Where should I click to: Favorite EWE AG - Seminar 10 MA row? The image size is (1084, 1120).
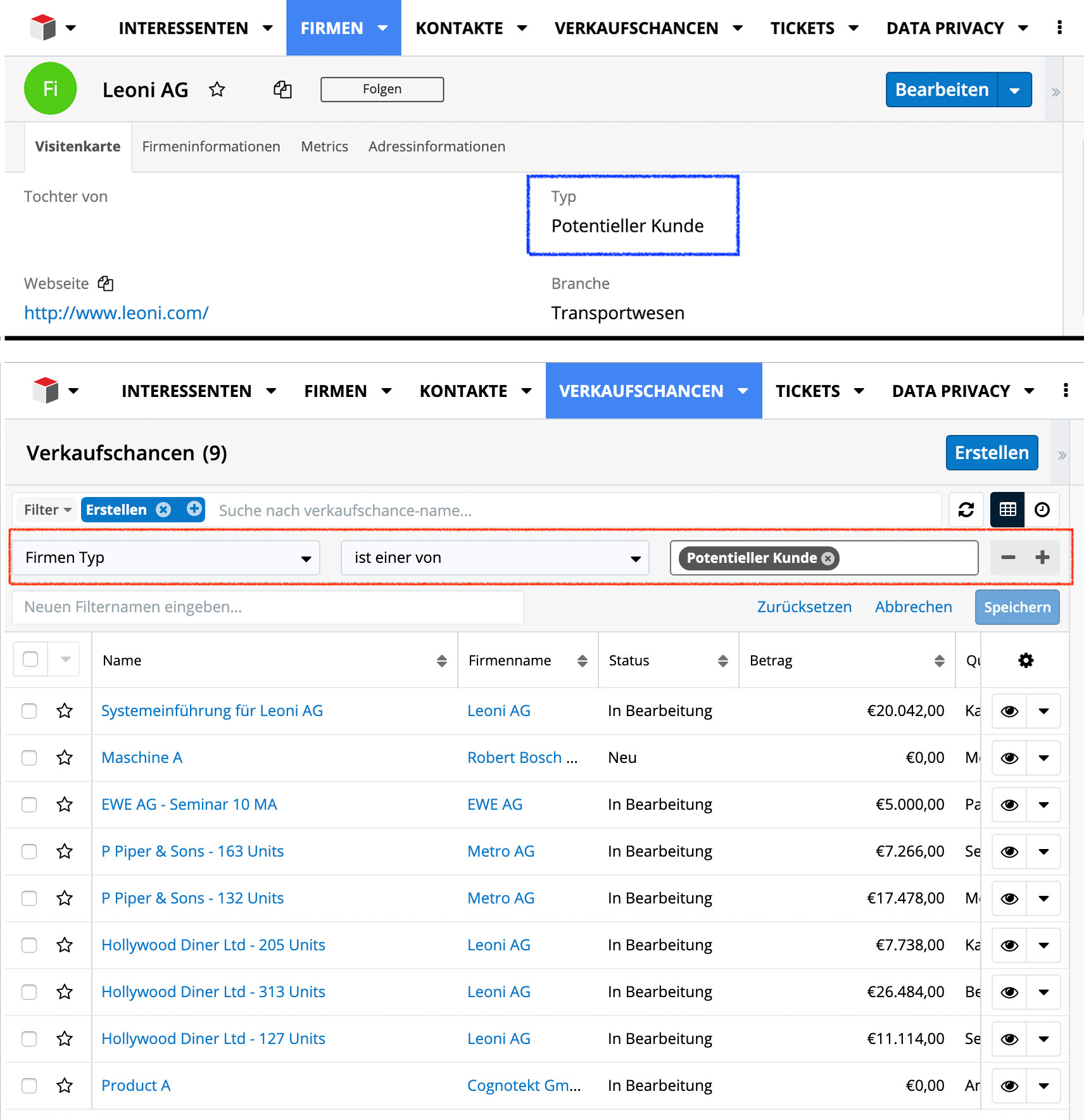coord(65,804)
